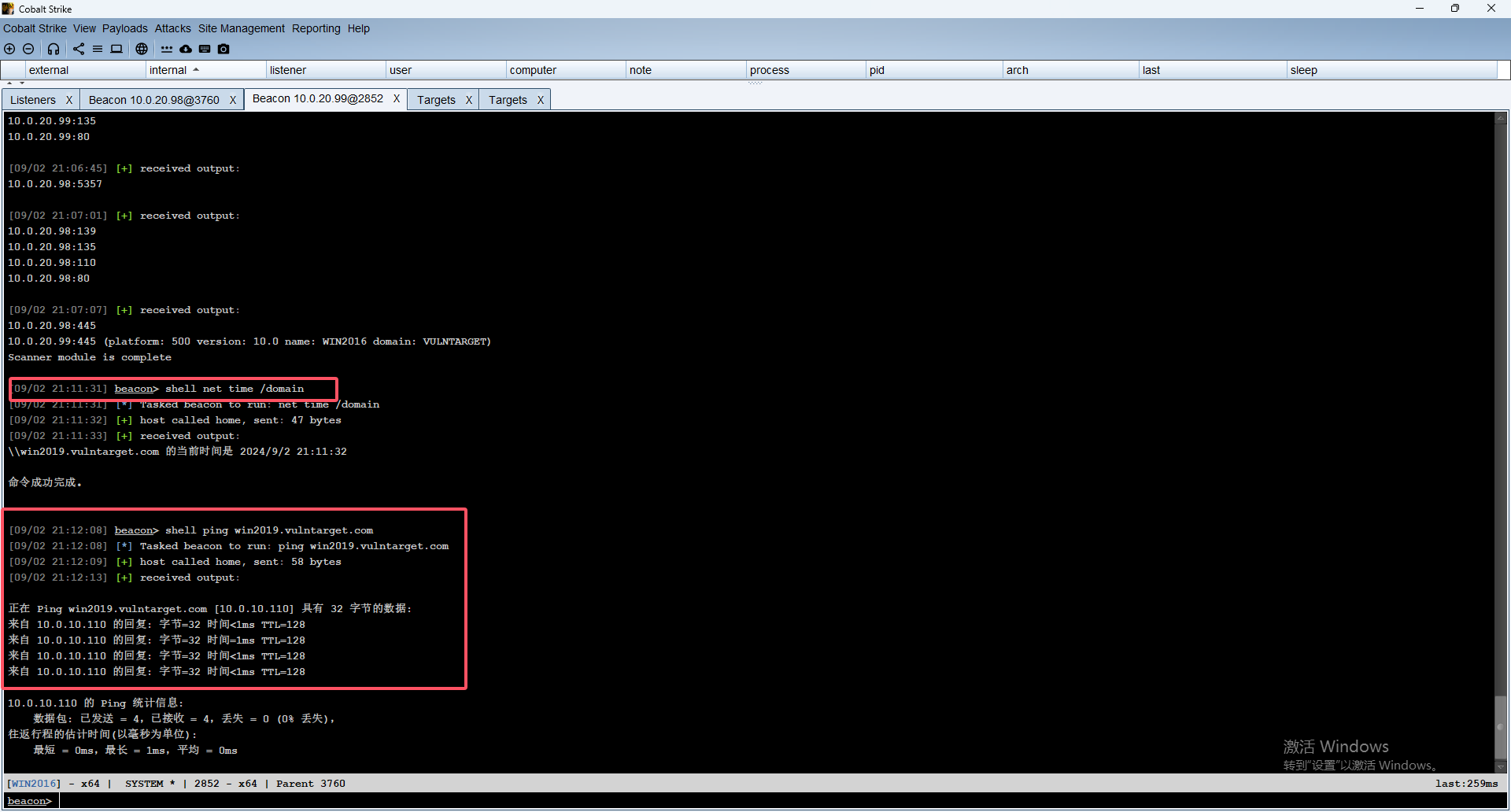Click 'host called home, sent: 58 bytes'
Screen dimensions: 1511x812
(241, 562)
